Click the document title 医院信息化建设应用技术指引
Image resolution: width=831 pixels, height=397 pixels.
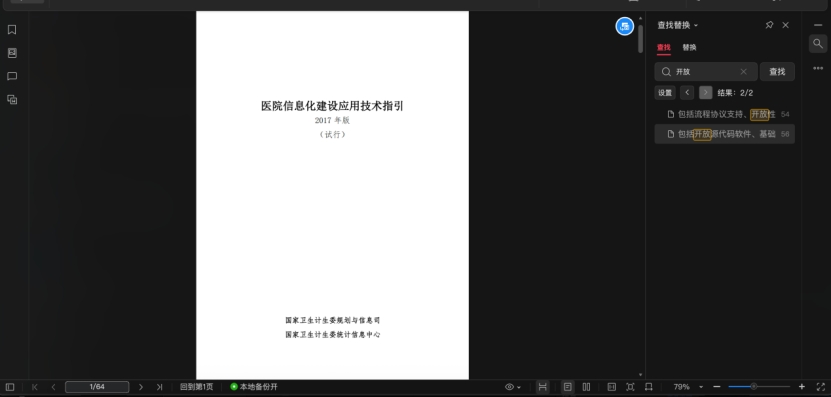pos(332,105)
